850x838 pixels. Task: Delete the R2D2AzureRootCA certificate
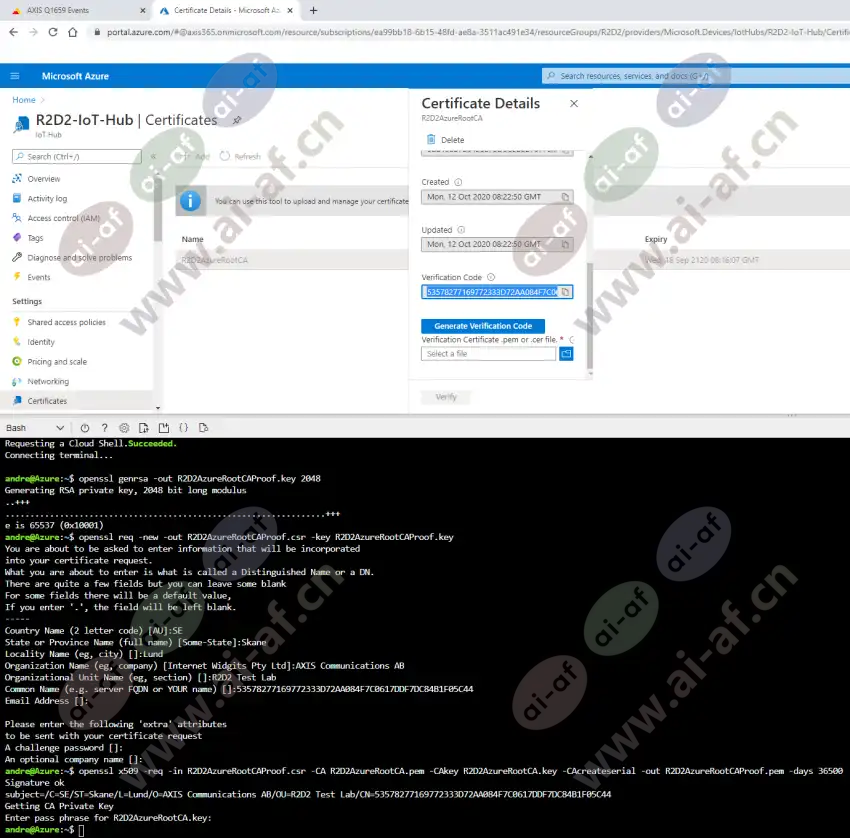[445, 139]
